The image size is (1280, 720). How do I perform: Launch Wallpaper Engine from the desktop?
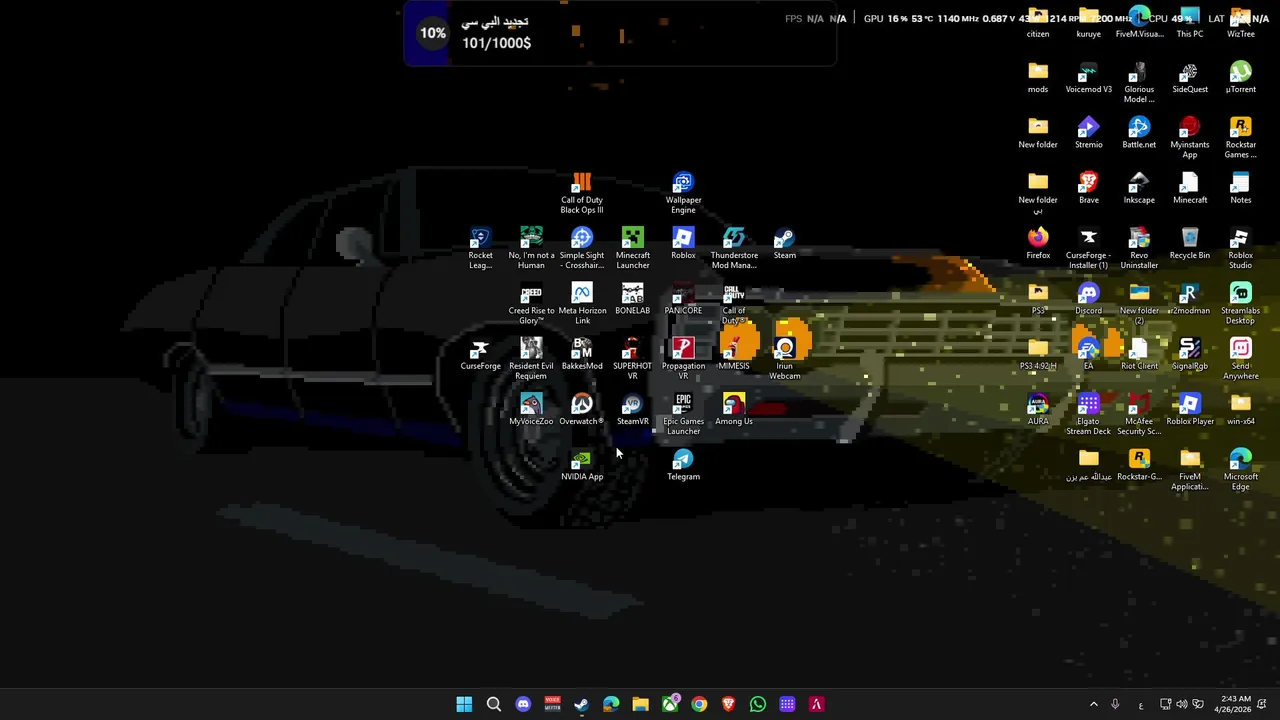coord(683,193)
